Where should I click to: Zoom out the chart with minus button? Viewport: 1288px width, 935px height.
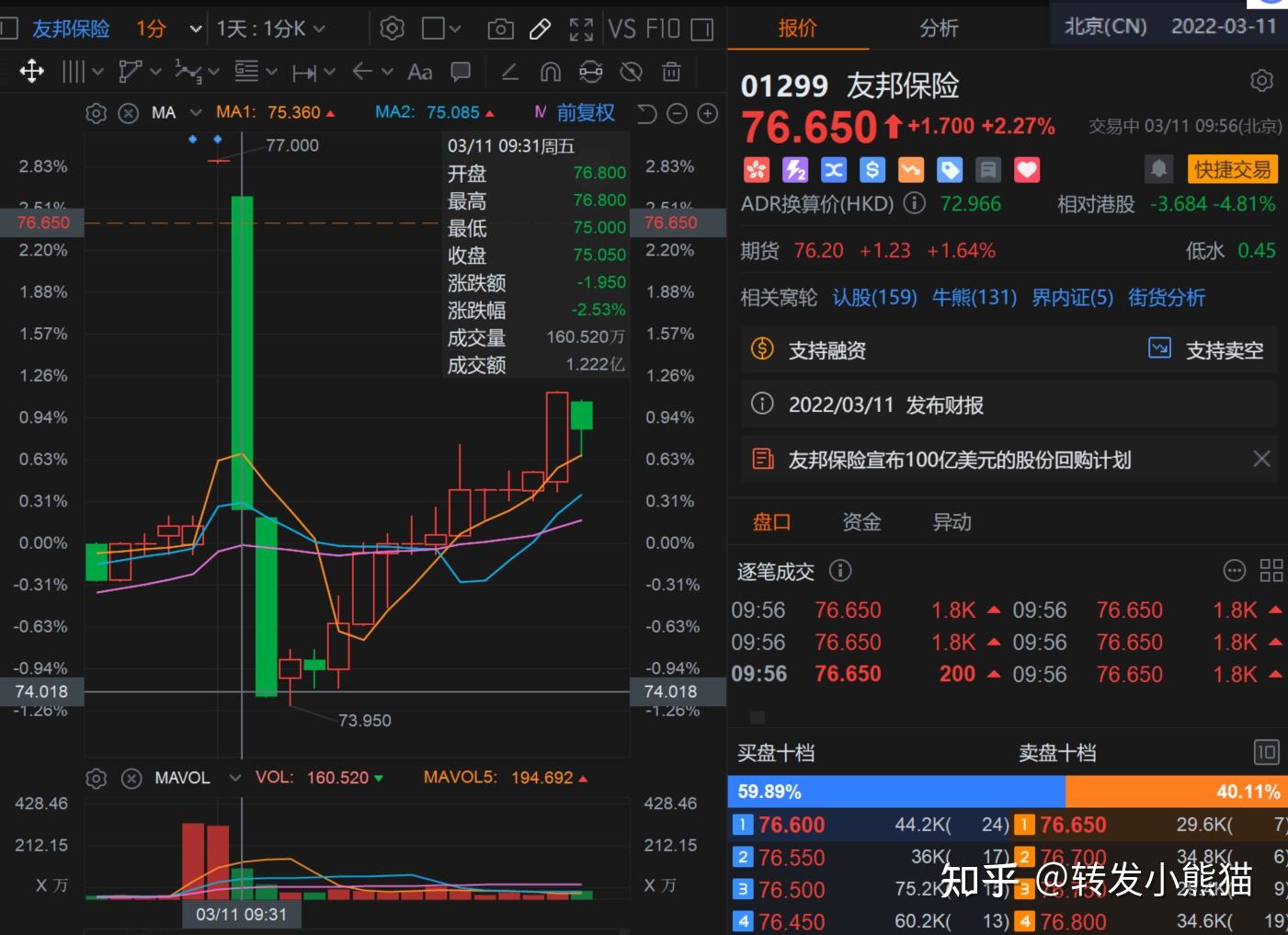pyautogui.click(x=678, y=114)
